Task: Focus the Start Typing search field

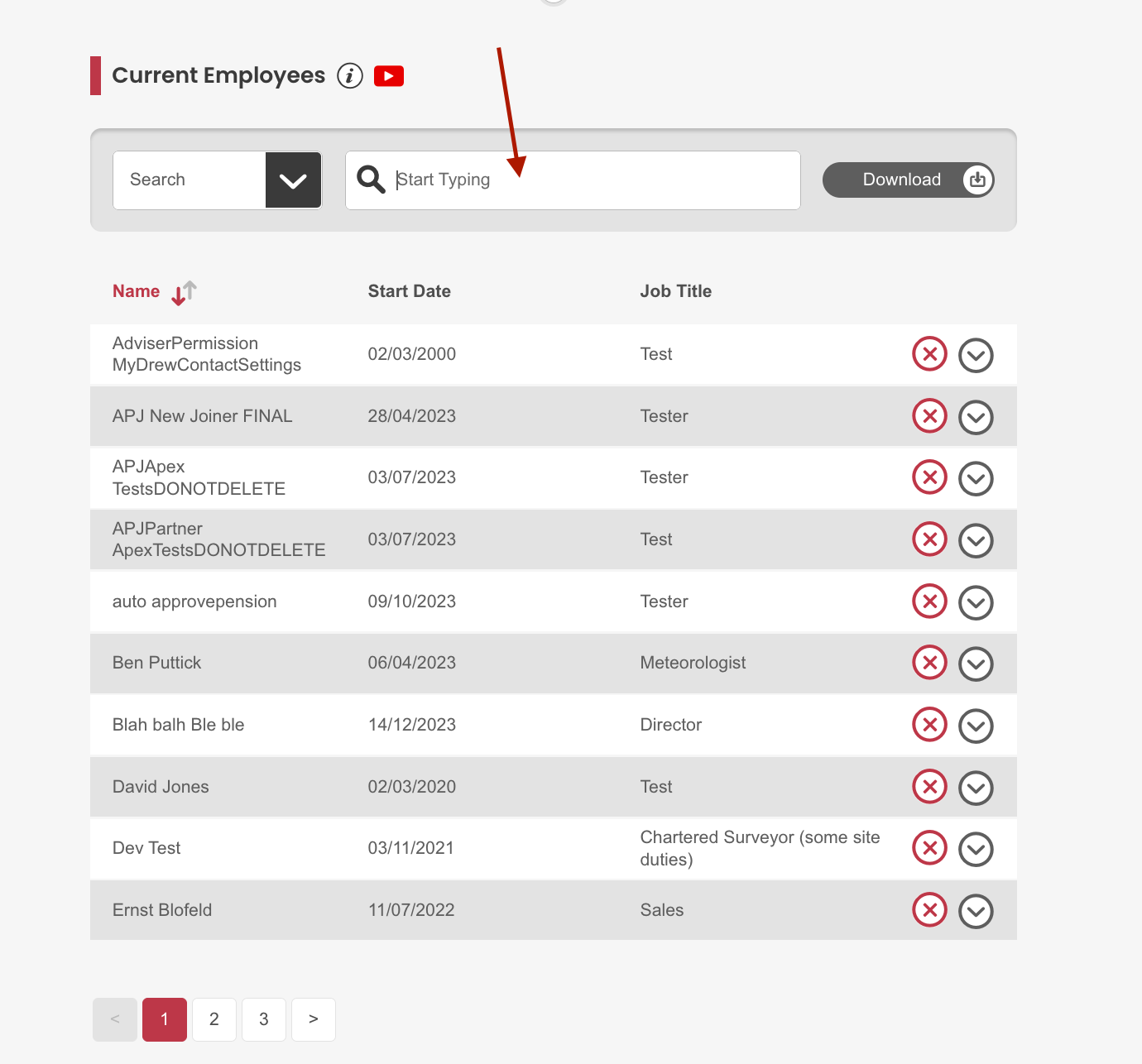Action: coord(573,180)
